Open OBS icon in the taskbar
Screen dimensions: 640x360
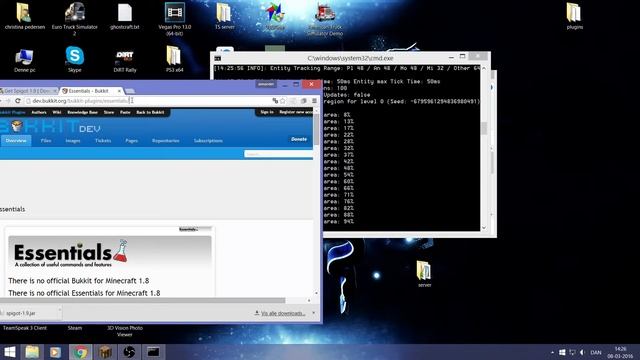tap(129, 352)
